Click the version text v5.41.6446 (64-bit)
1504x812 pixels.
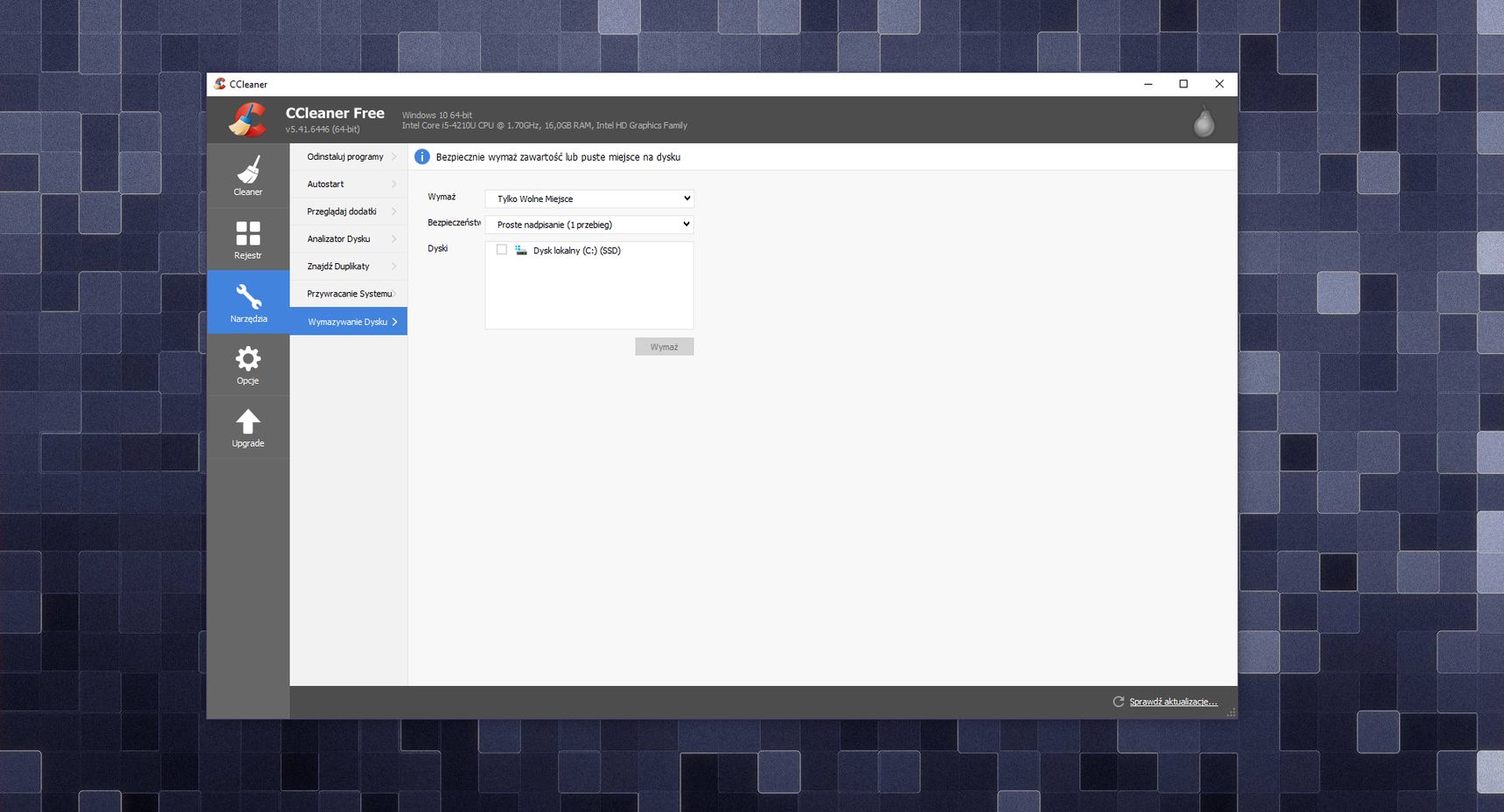pyautogui.click(x=323, y=129)
